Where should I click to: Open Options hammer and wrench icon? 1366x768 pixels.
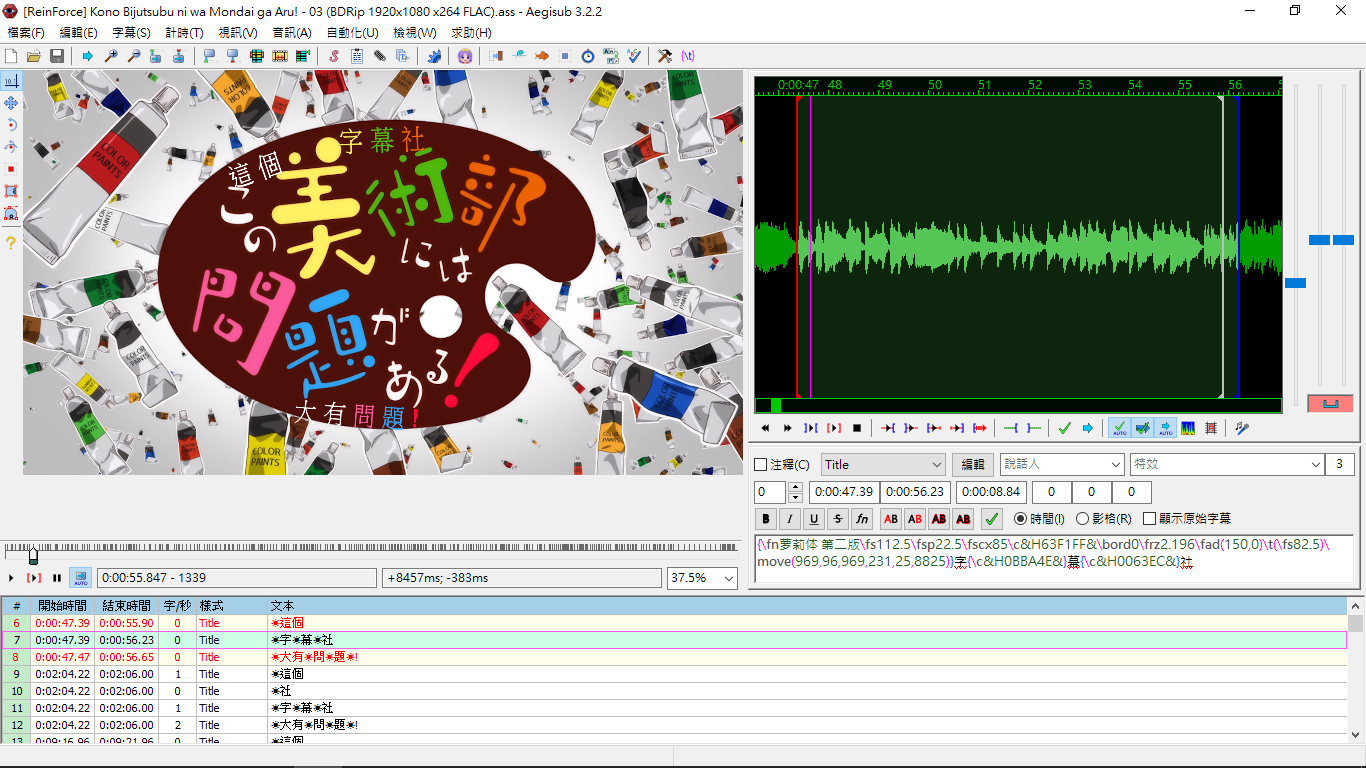[665, 56]
